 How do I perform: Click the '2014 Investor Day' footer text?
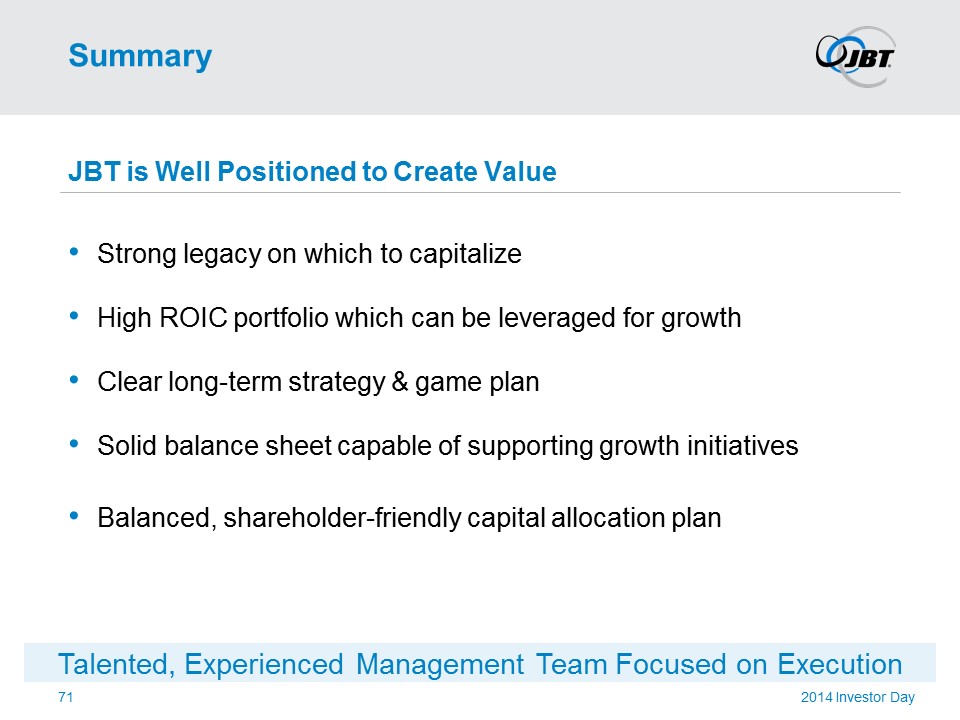(857, 697)
